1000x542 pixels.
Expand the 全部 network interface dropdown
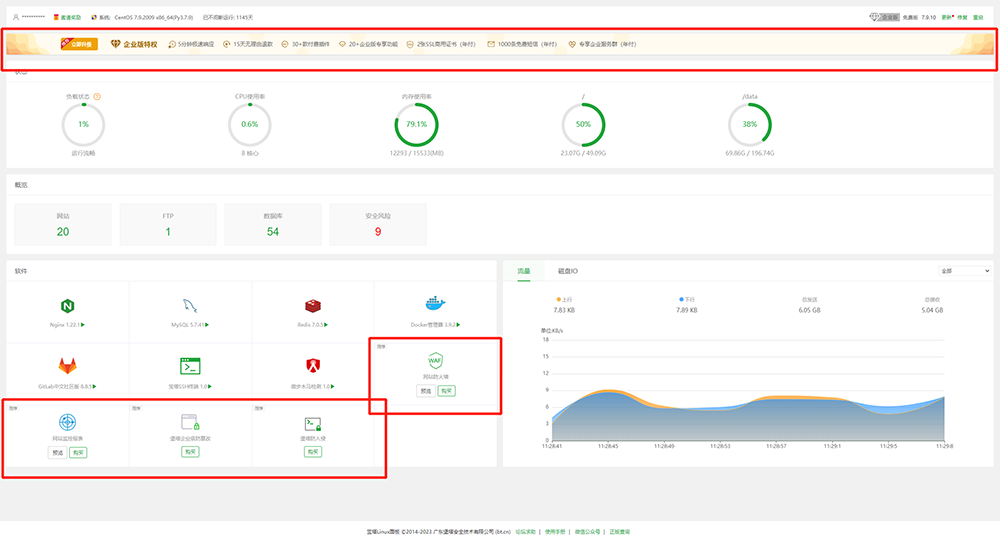(x=963, y=270)
